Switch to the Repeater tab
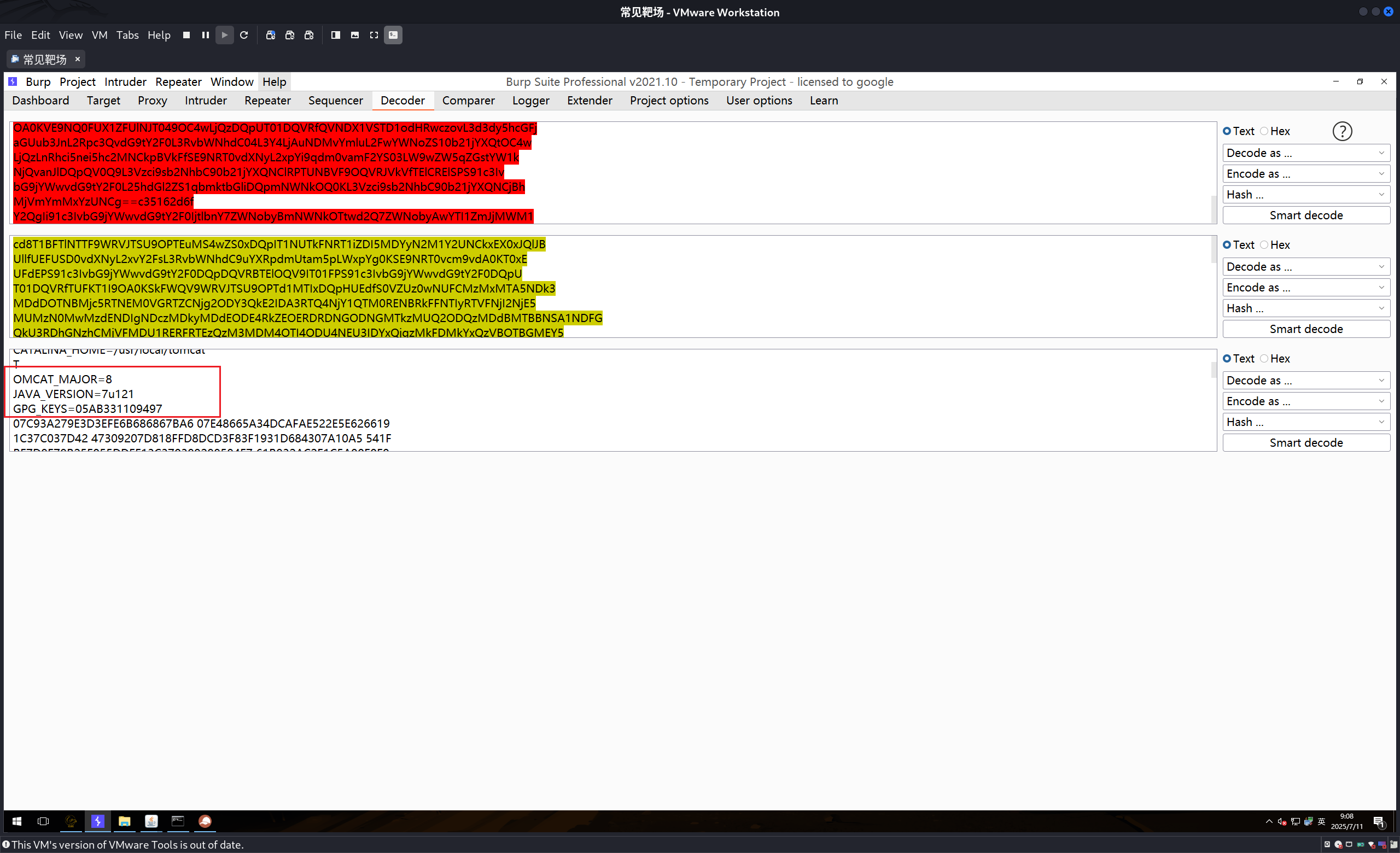This screenshot has width=1400, height=853. coord(267,101)
